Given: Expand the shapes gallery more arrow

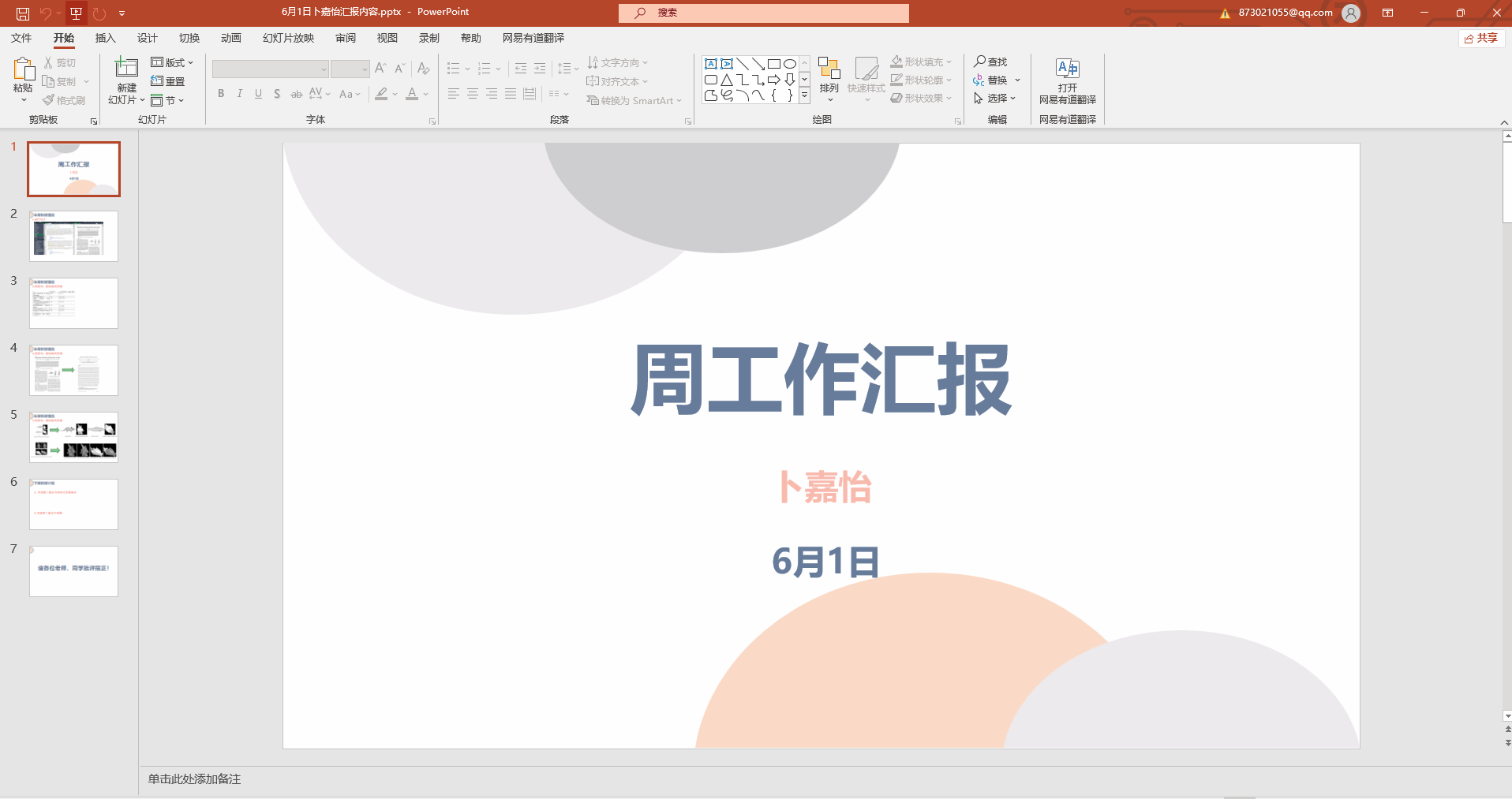Looking at the screenshot, I should click(804, 95).
